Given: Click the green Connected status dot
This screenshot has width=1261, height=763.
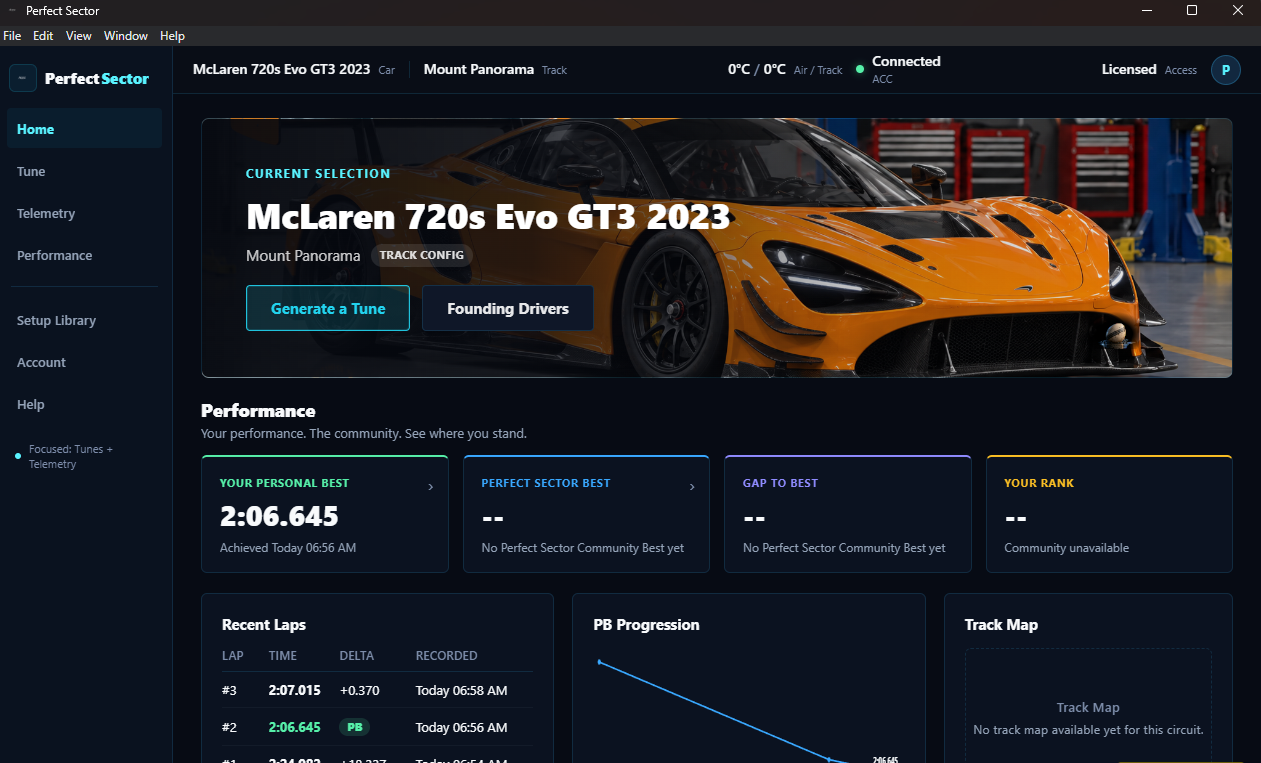Looking at the screenshot, I should pyautogui.click(x=859, y=69).
